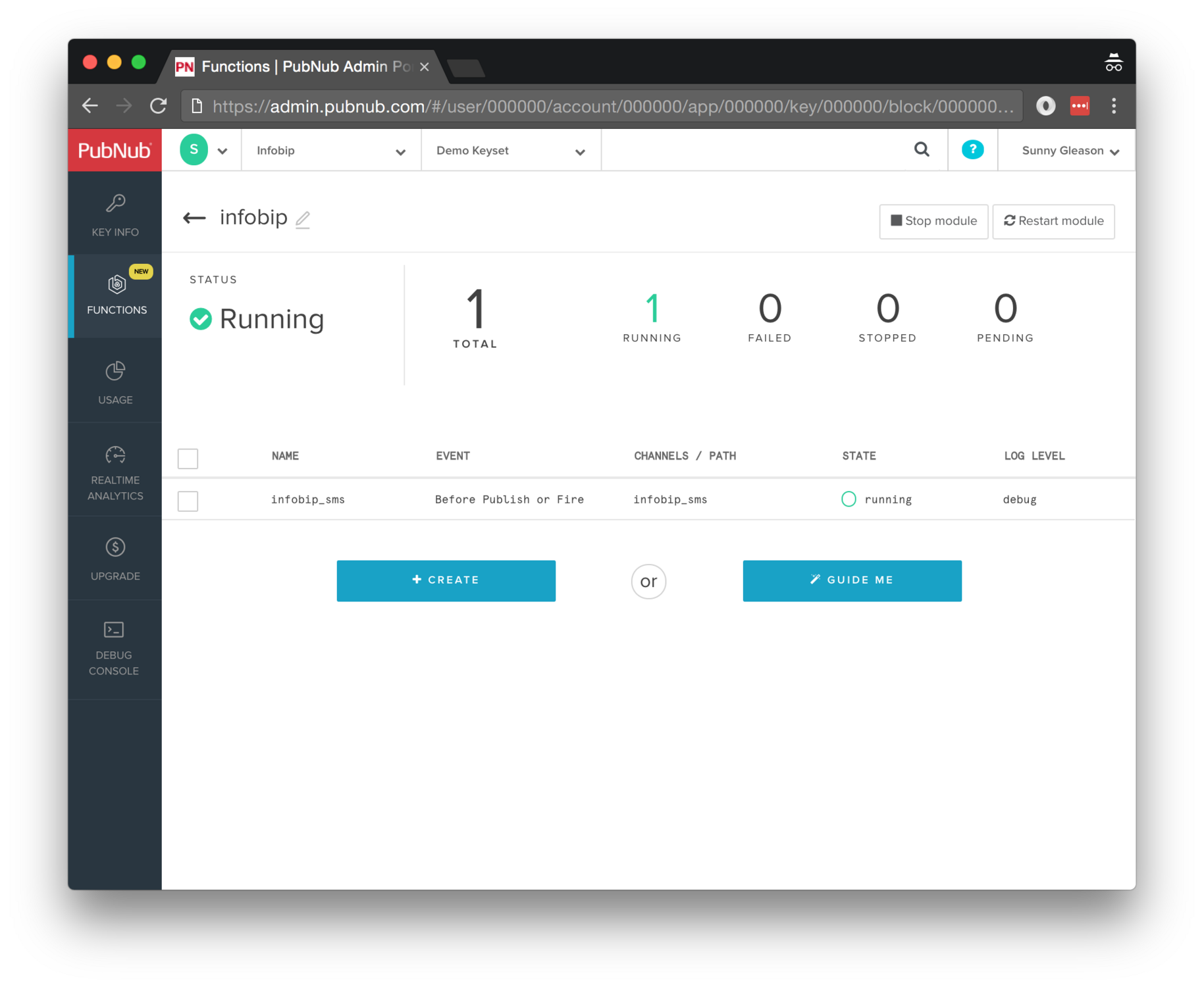Go back using the arrow beside infobip
Viewport: 1204px width, 987px height.
(x=194, y=218)
